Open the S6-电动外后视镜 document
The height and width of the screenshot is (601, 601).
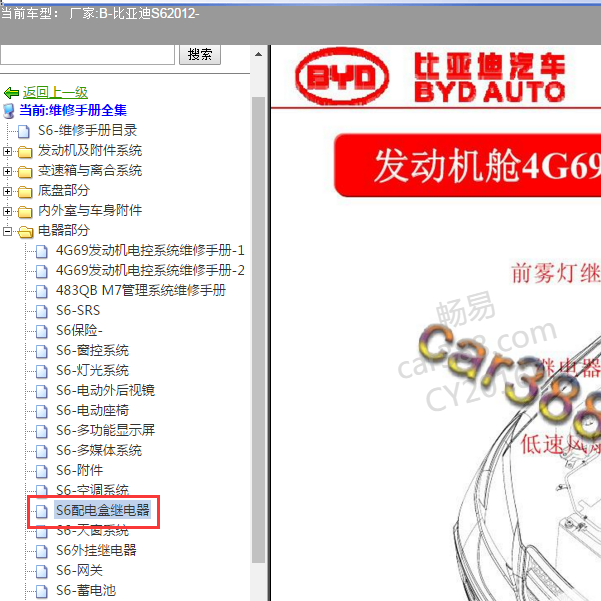pos(105,390)
